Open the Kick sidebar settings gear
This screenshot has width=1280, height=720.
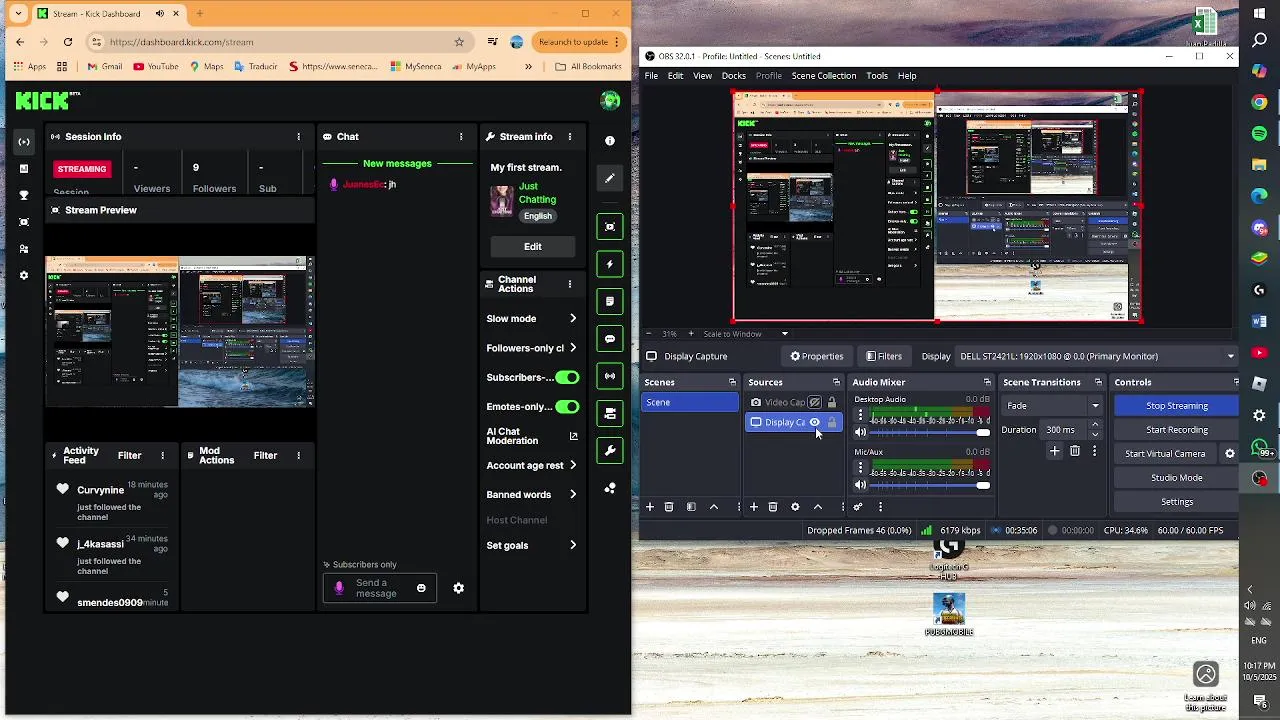coord(24,275)
